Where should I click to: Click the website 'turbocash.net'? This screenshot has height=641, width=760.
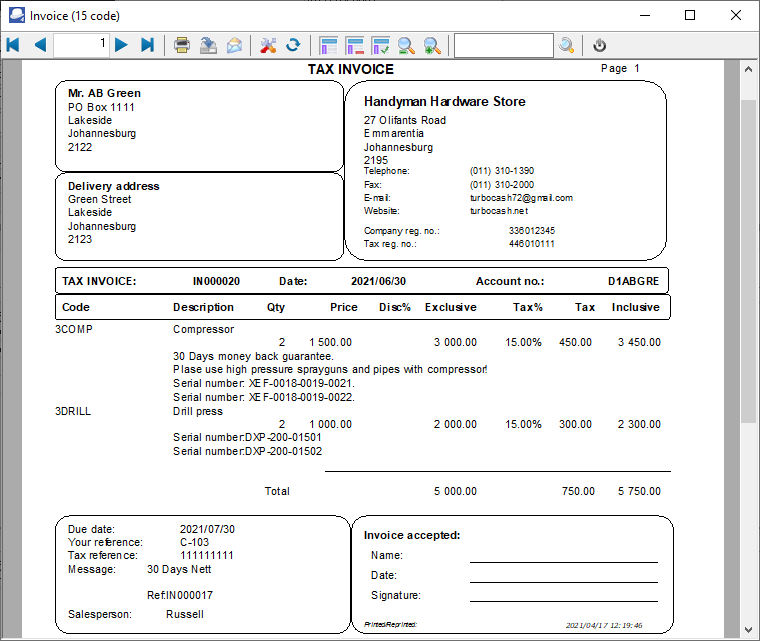click(x=499, y=211)
